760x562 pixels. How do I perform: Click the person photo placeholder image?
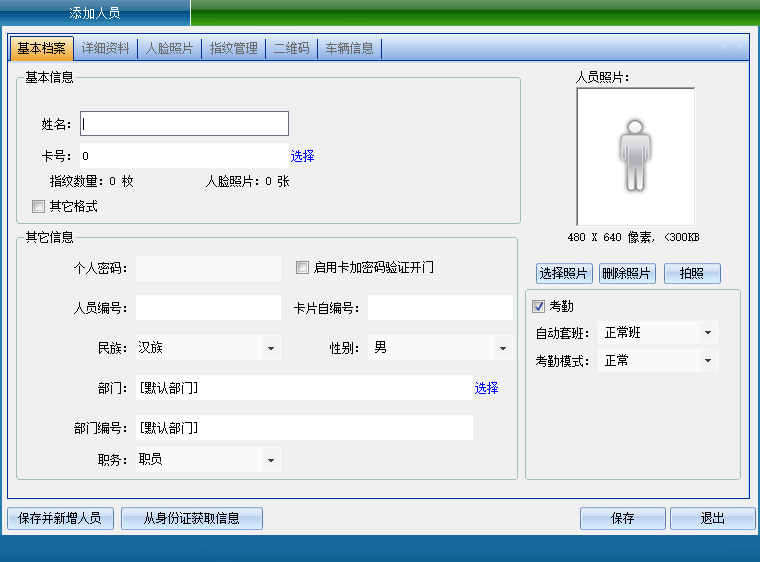[x=635, y=156]
